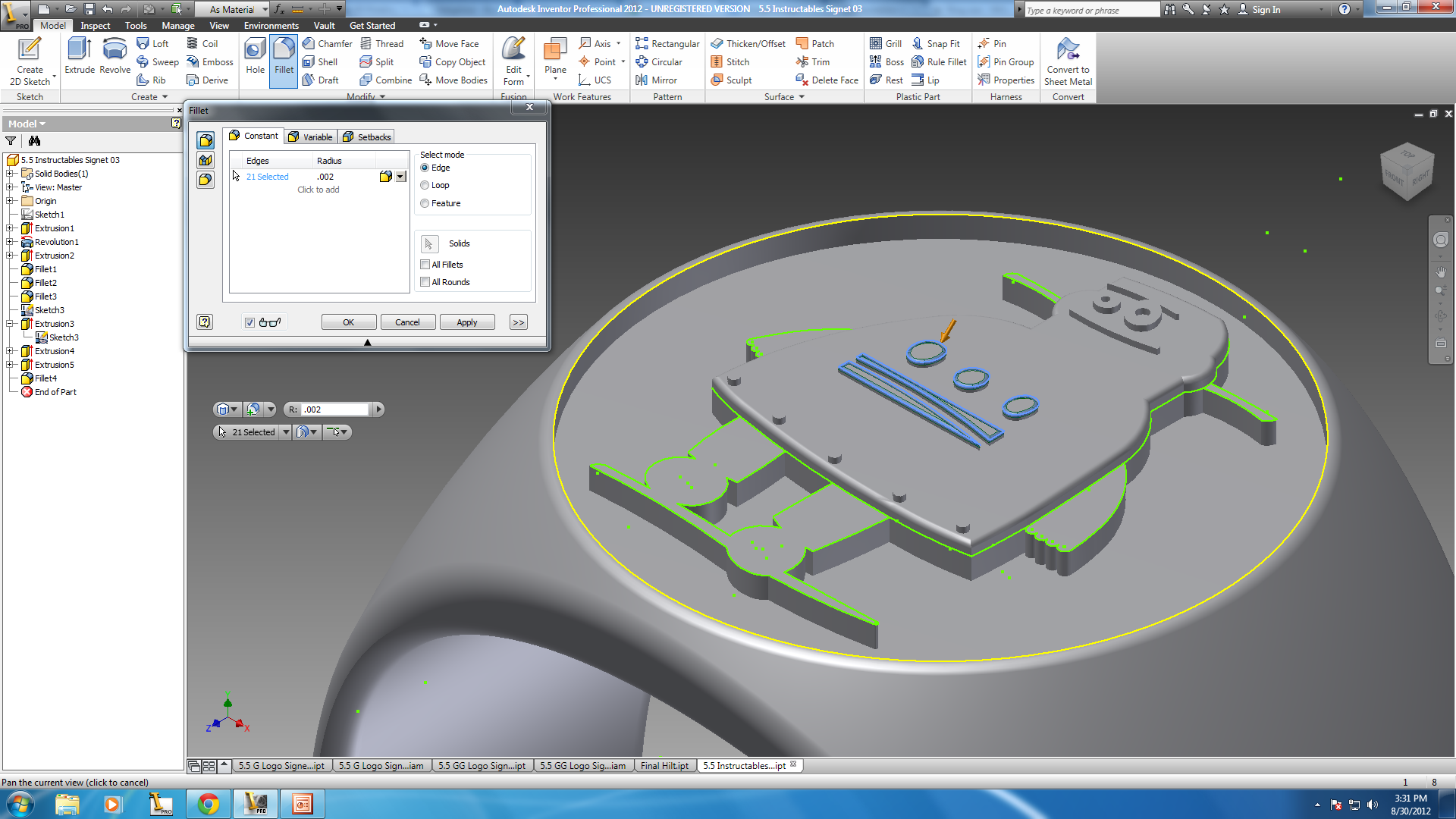This screenshot has height=819, width=1456.
Task: Open Windows Start menu
Action: pos(20,804)
